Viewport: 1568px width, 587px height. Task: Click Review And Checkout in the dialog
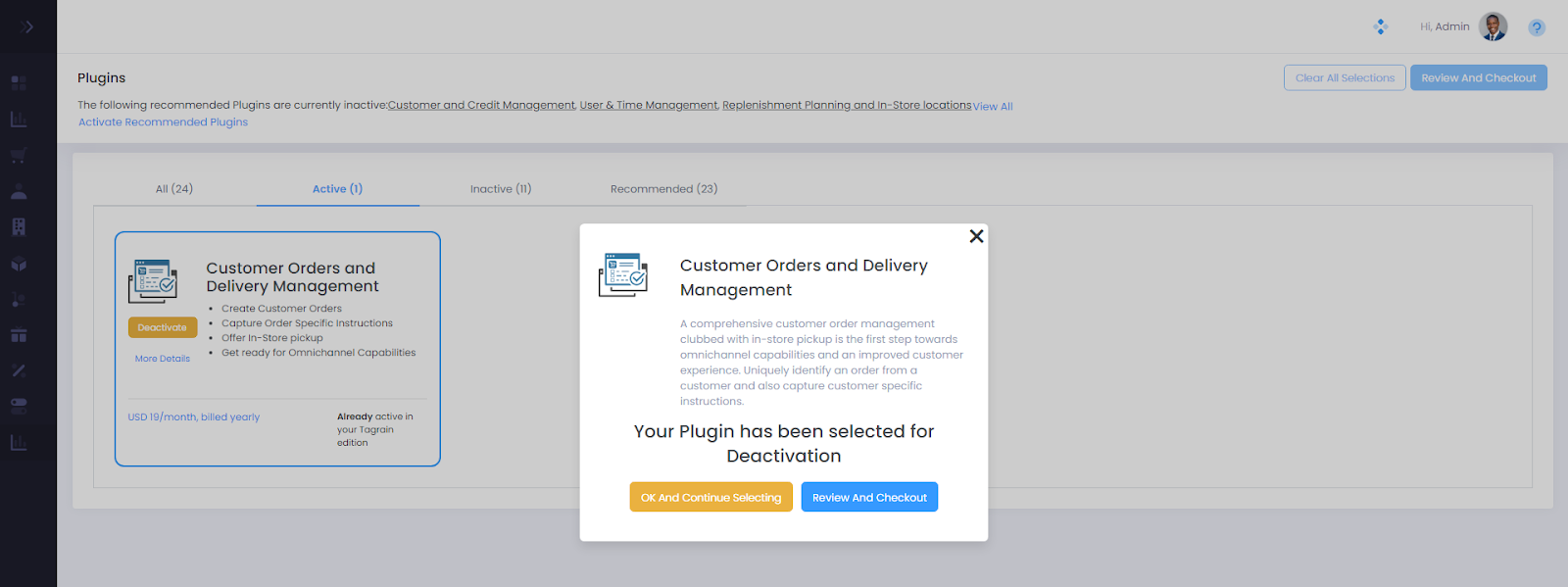click(x=869, y=497)
